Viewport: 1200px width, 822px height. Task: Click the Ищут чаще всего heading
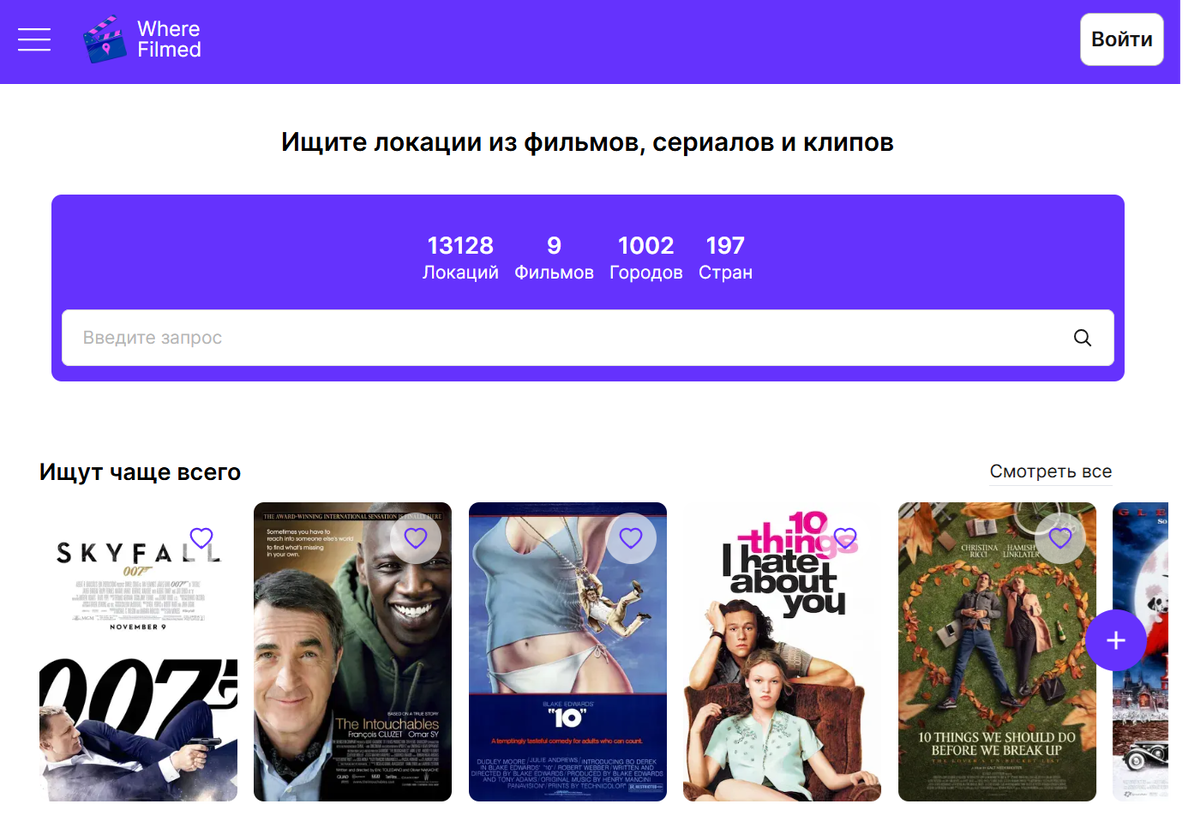click(140, 472)
